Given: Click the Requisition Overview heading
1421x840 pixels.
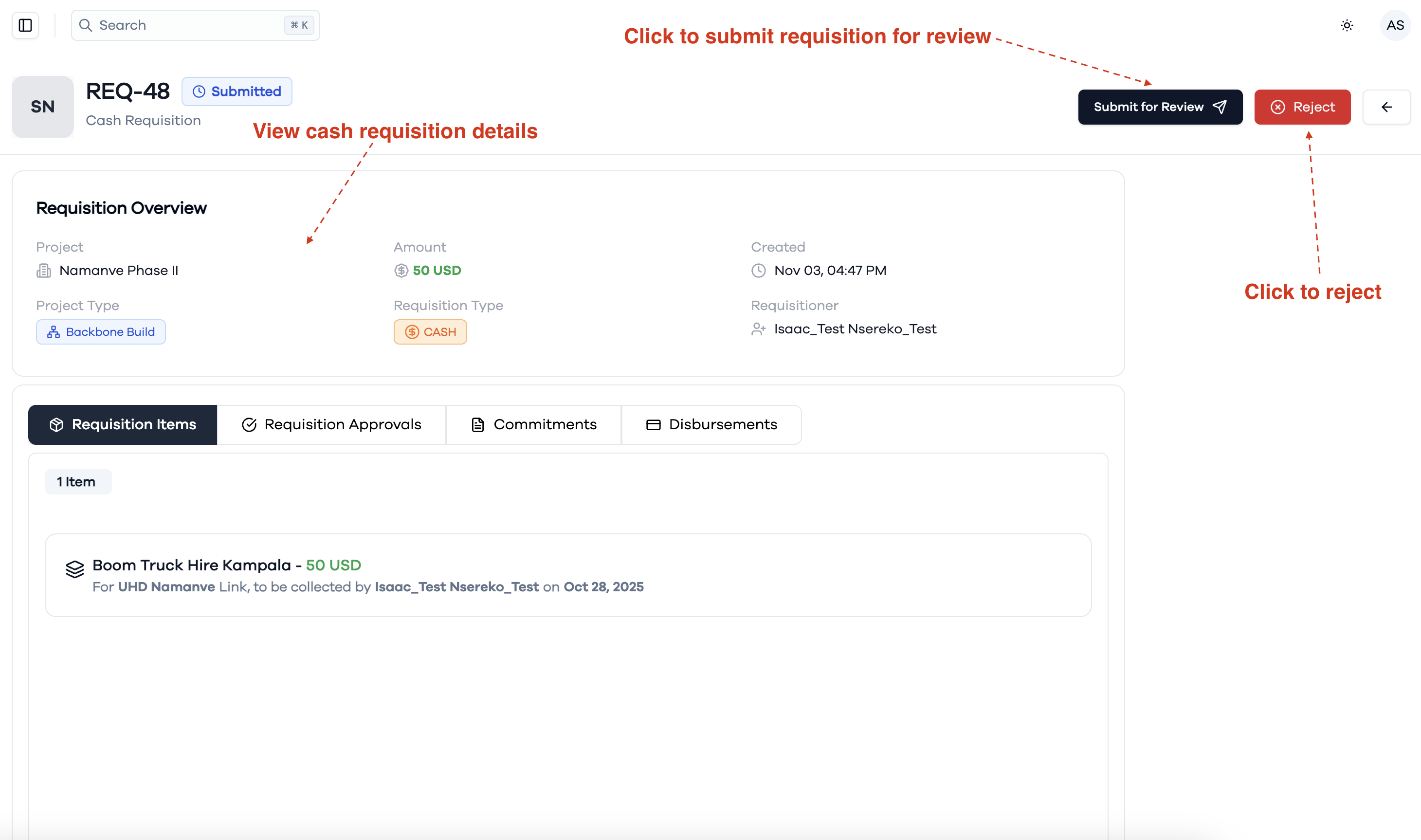Looking at the screenshot, I should (x=121, y=208).
